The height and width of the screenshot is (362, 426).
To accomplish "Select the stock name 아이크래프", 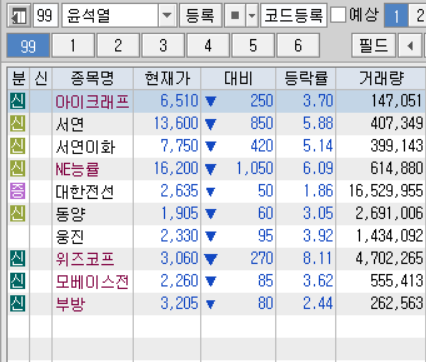I will tap(92, 101).
